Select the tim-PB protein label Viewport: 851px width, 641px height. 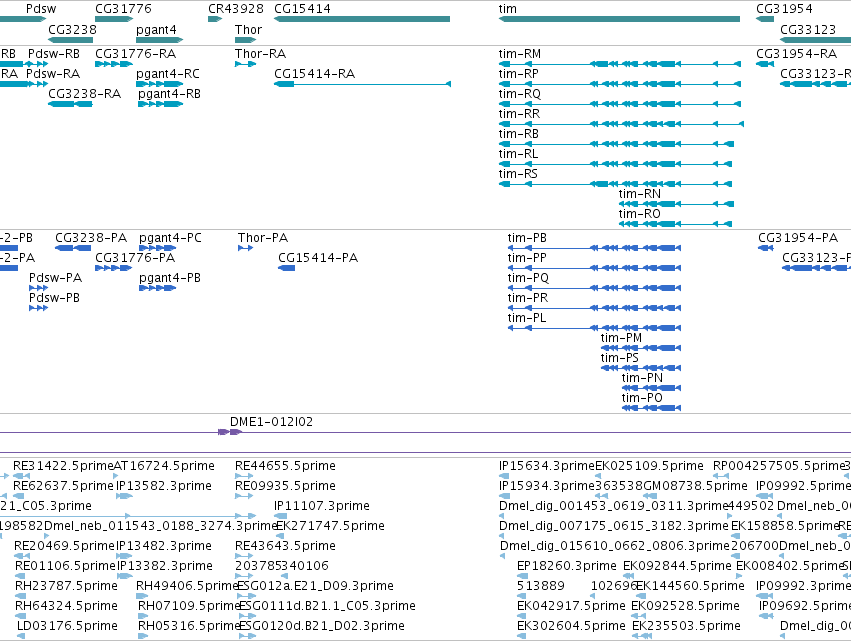527,238
